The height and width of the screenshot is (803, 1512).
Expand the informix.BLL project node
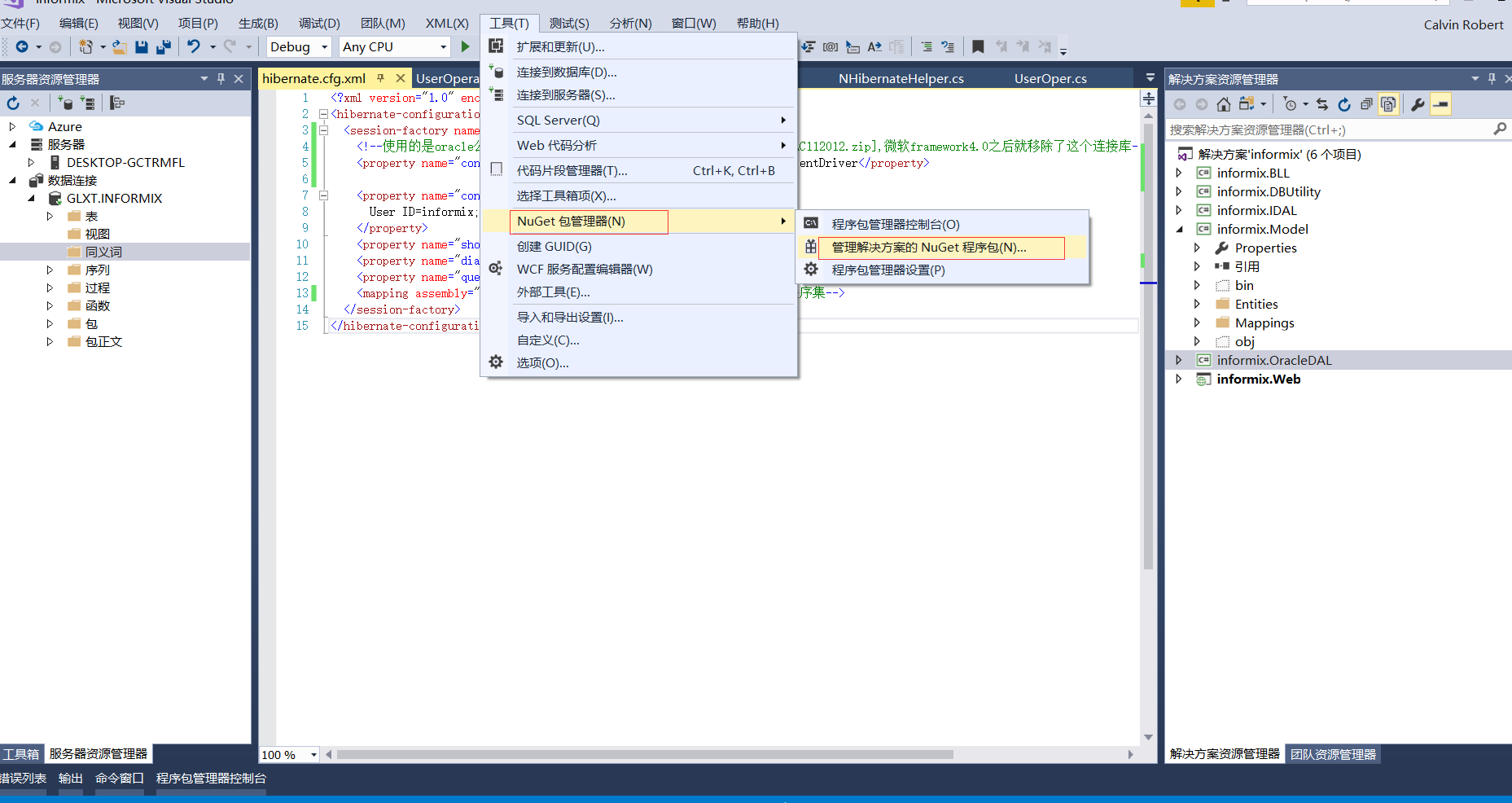pos(1179,173)
